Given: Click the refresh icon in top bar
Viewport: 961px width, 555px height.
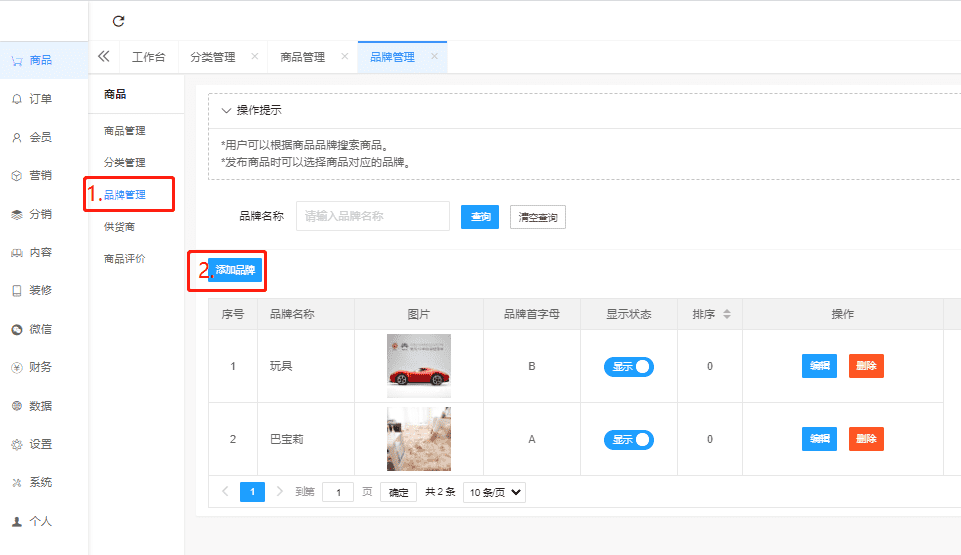Looking at the screenshot, I should click(118, 21).
